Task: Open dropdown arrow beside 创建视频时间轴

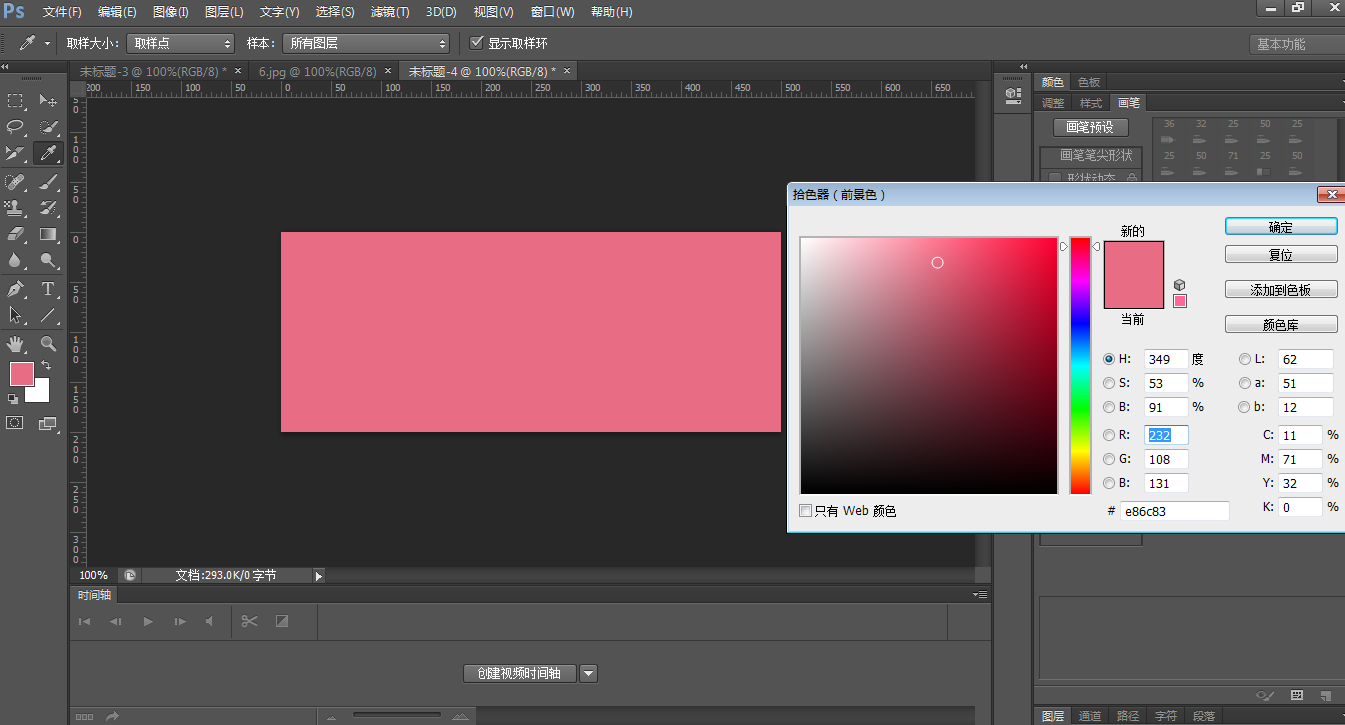Action: point(589,673)
